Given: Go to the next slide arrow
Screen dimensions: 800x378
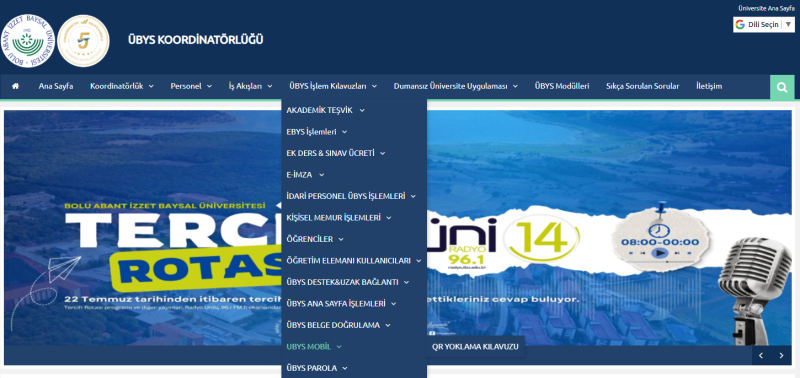Looking at the screenshot, I should (x=781, y=356).
